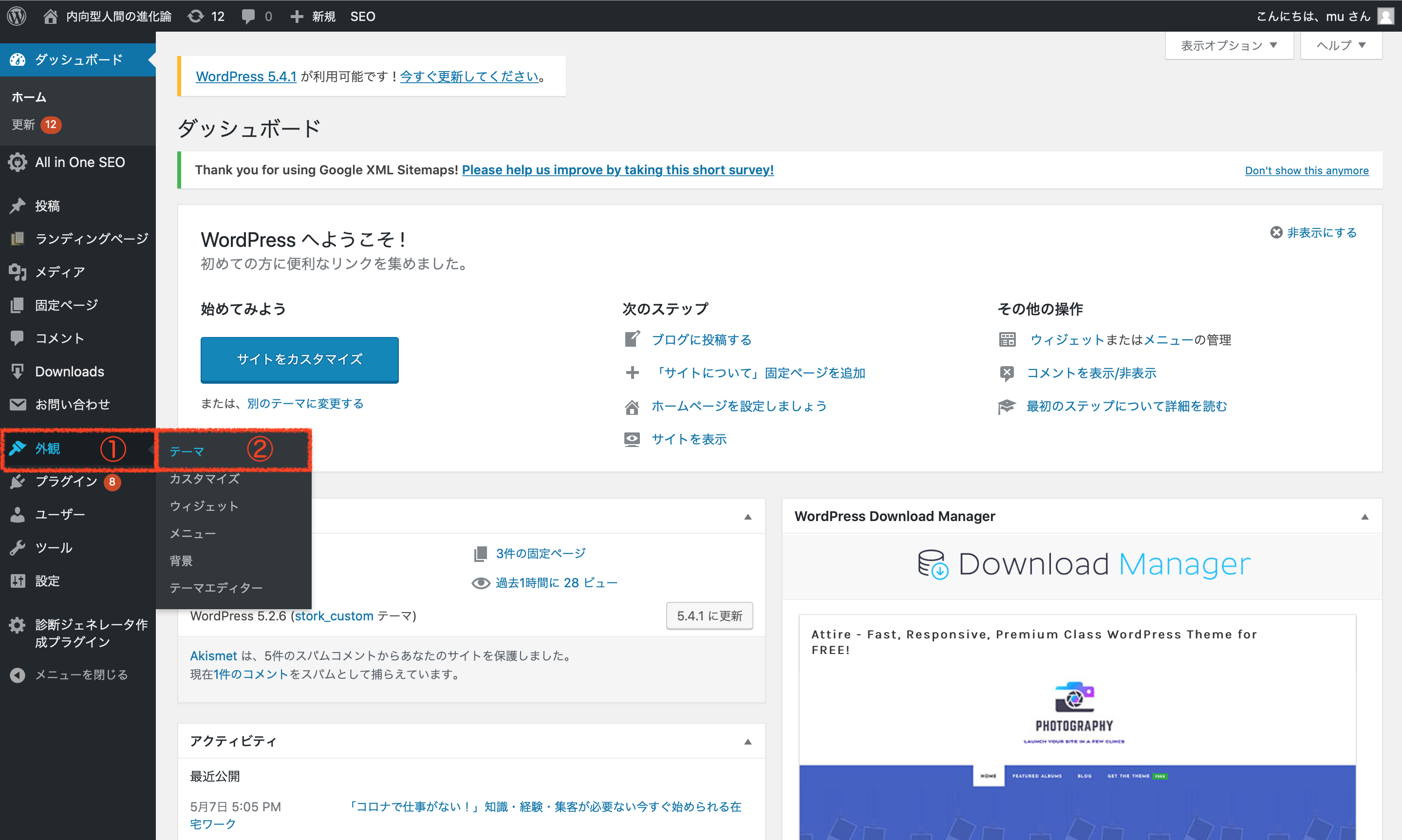This screenshot has height=840, width=1402.
Task: Click the updates refresh icon showing 12
Action: pyautogui.click(x=196, y=17)
